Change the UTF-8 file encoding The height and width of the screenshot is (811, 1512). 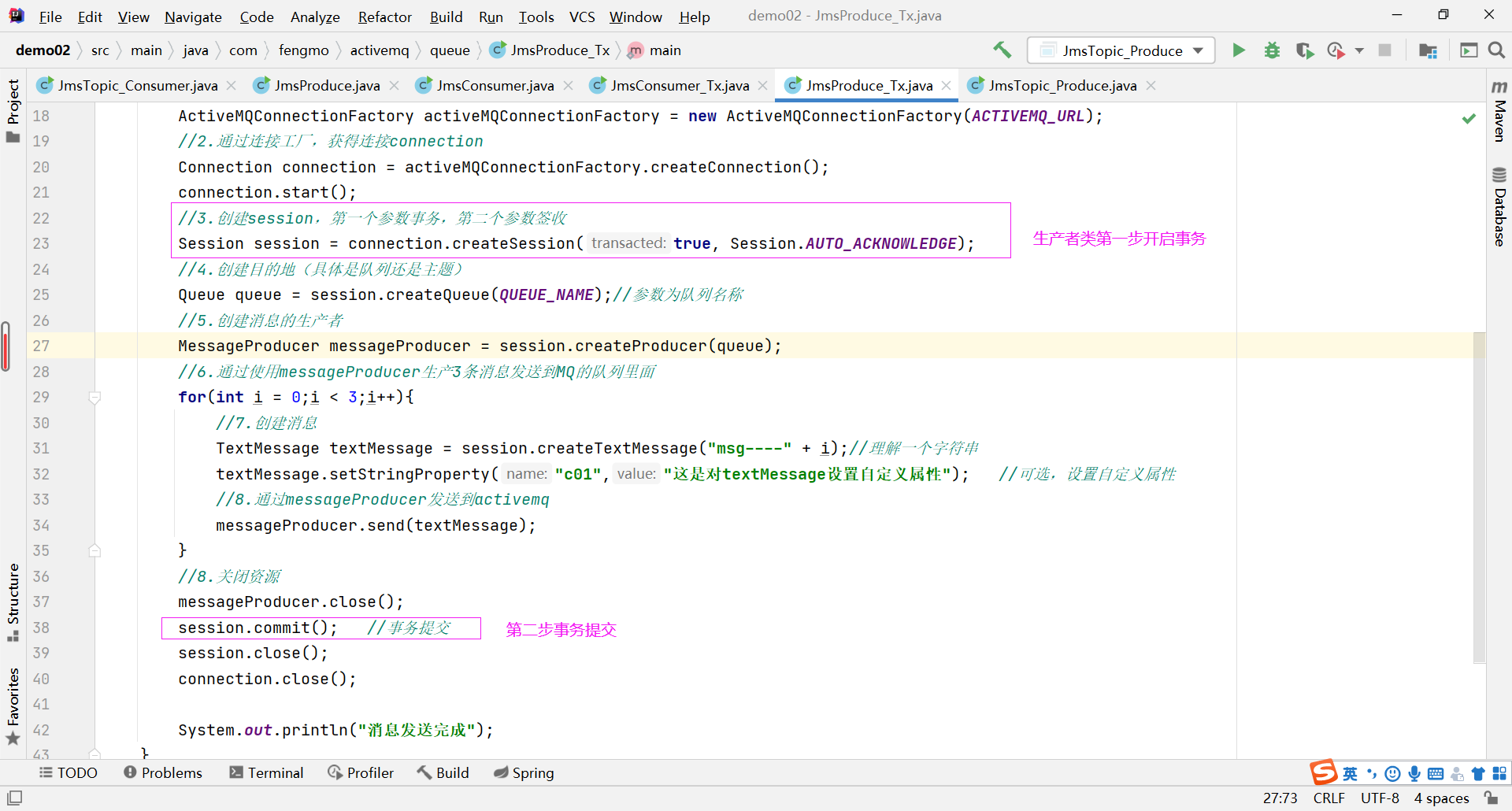click(x=1380, y=798)
